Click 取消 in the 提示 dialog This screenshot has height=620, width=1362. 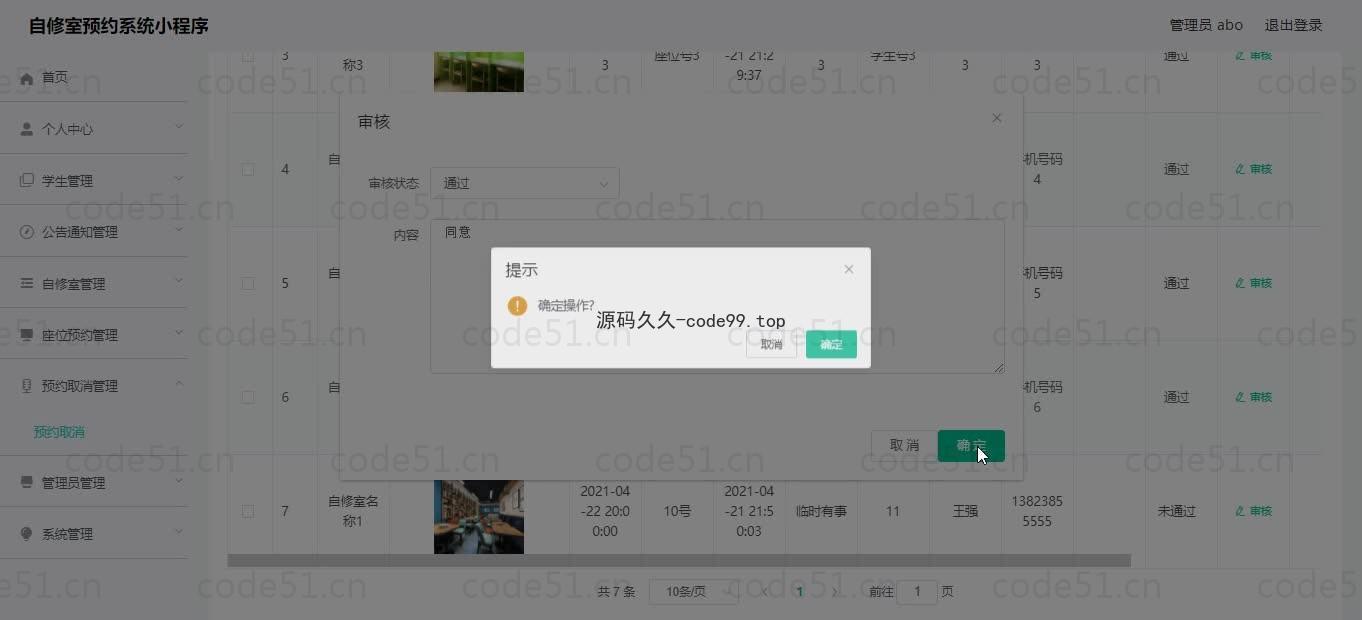(x=771, y=344)
